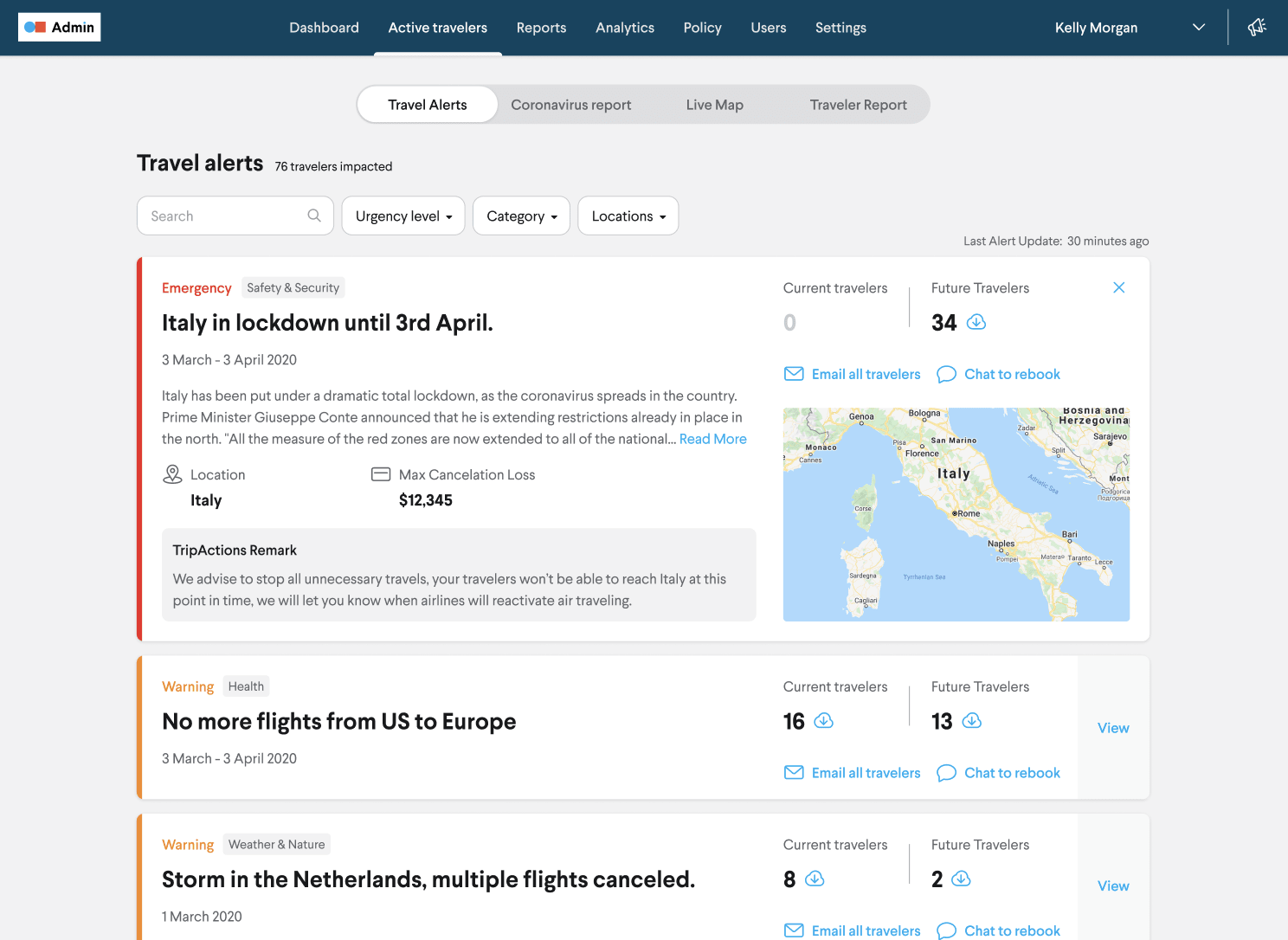1288x940 pixels.
Task: Click envelope icon in Netherlands storm alert
Action: click(794, 930)
